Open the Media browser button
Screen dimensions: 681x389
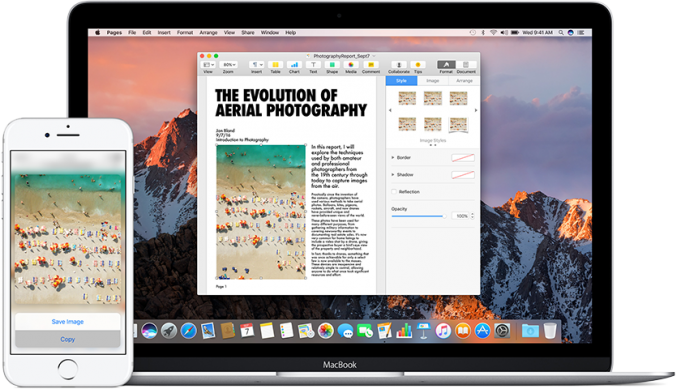pos(351,65)
